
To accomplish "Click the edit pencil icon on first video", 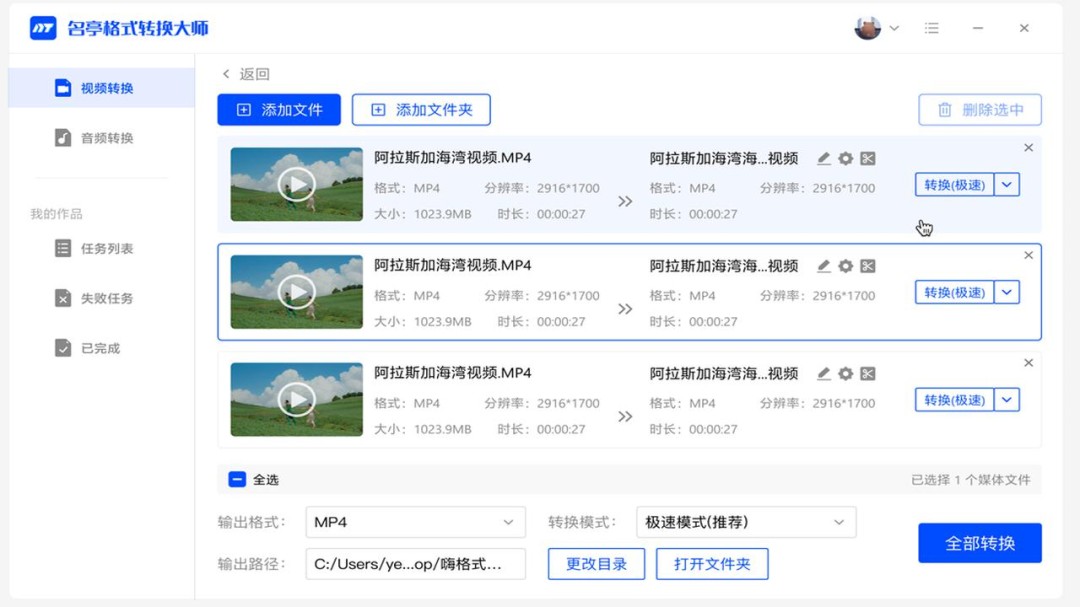I will coord(824,158).
